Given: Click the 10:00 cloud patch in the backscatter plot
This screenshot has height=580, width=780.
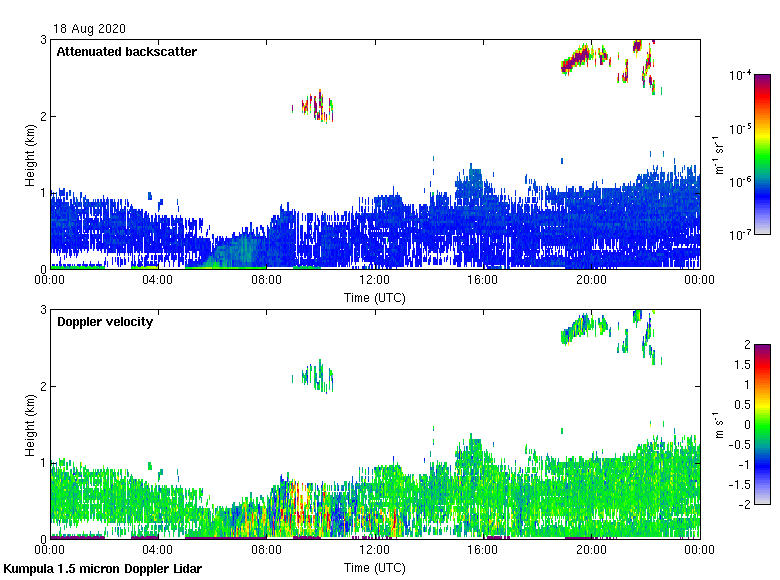Looking at the screenshot, I should tap(318, 105).
